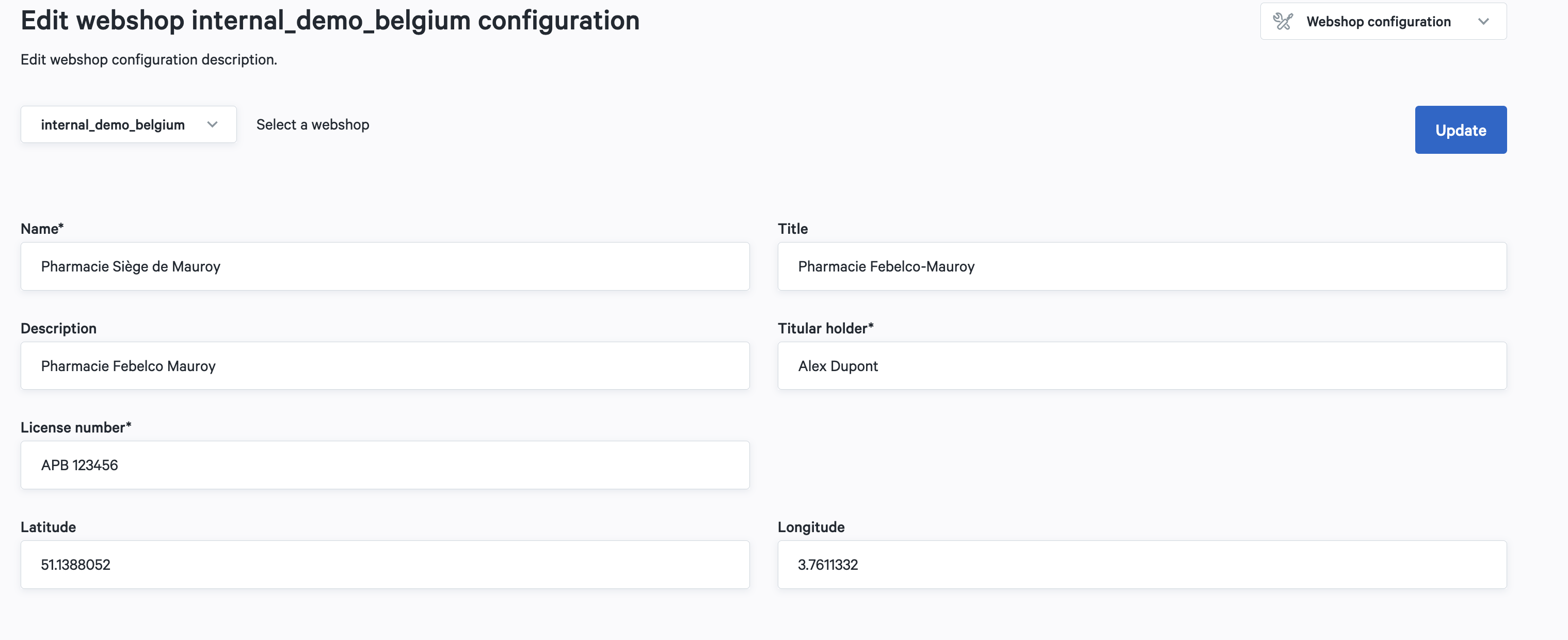Click the Select a webshop label
This screenshot has height=640, width=1568.
[x=312, y=125]
